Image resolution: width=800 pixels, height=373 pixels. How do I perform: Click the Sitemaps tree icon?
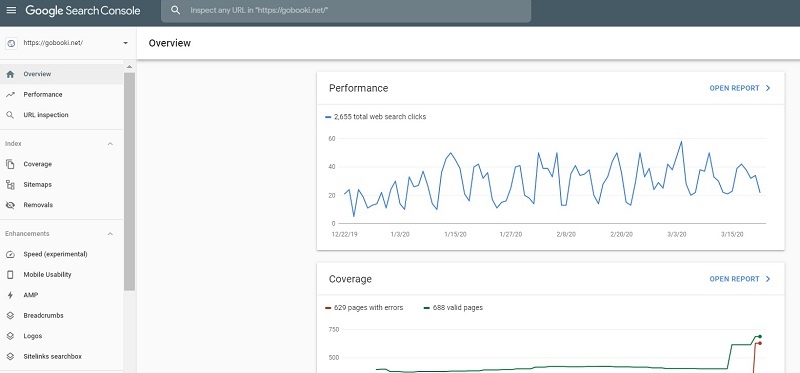10,185
